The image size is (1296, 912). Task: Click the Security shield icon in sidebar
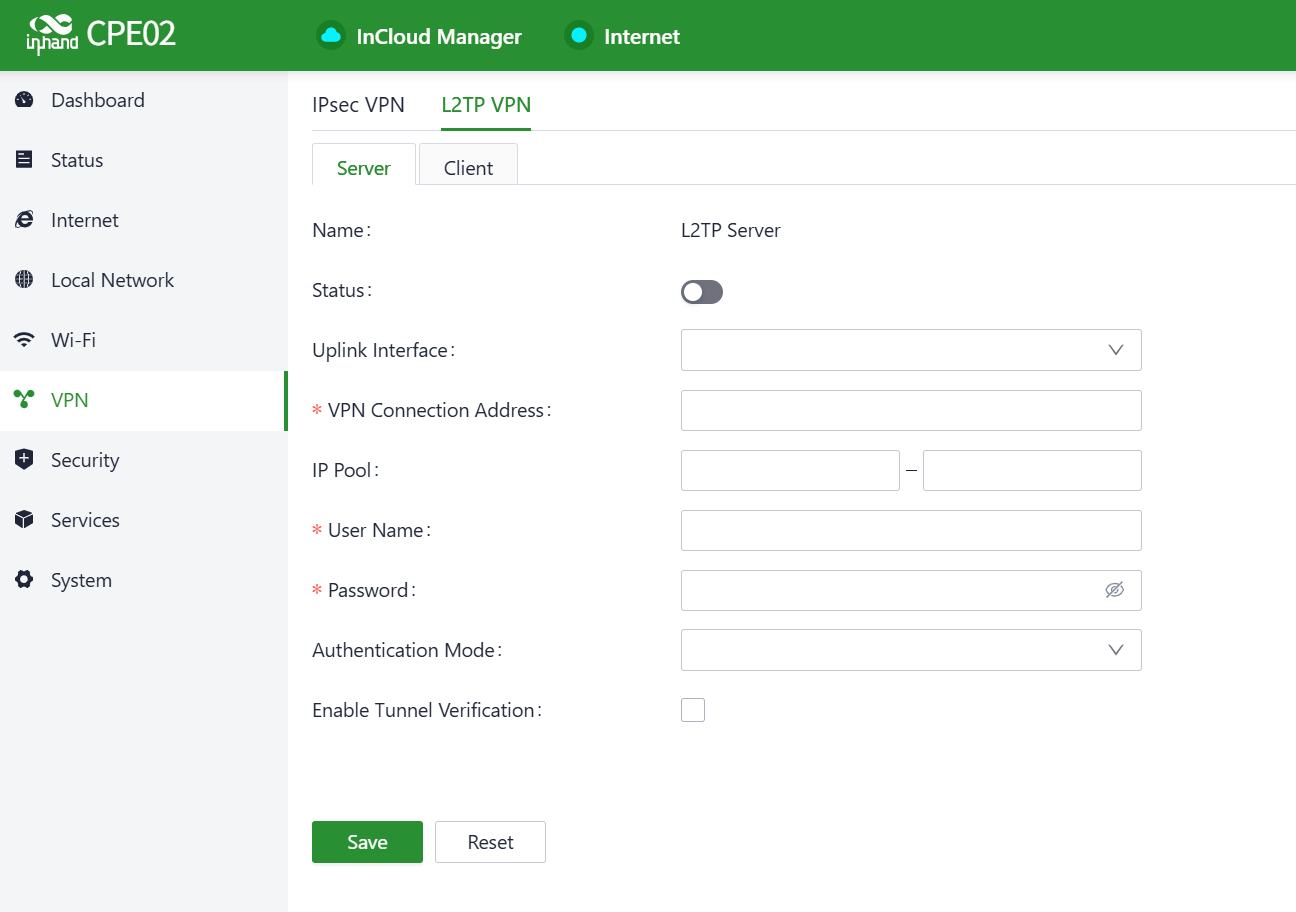(24, 460)
